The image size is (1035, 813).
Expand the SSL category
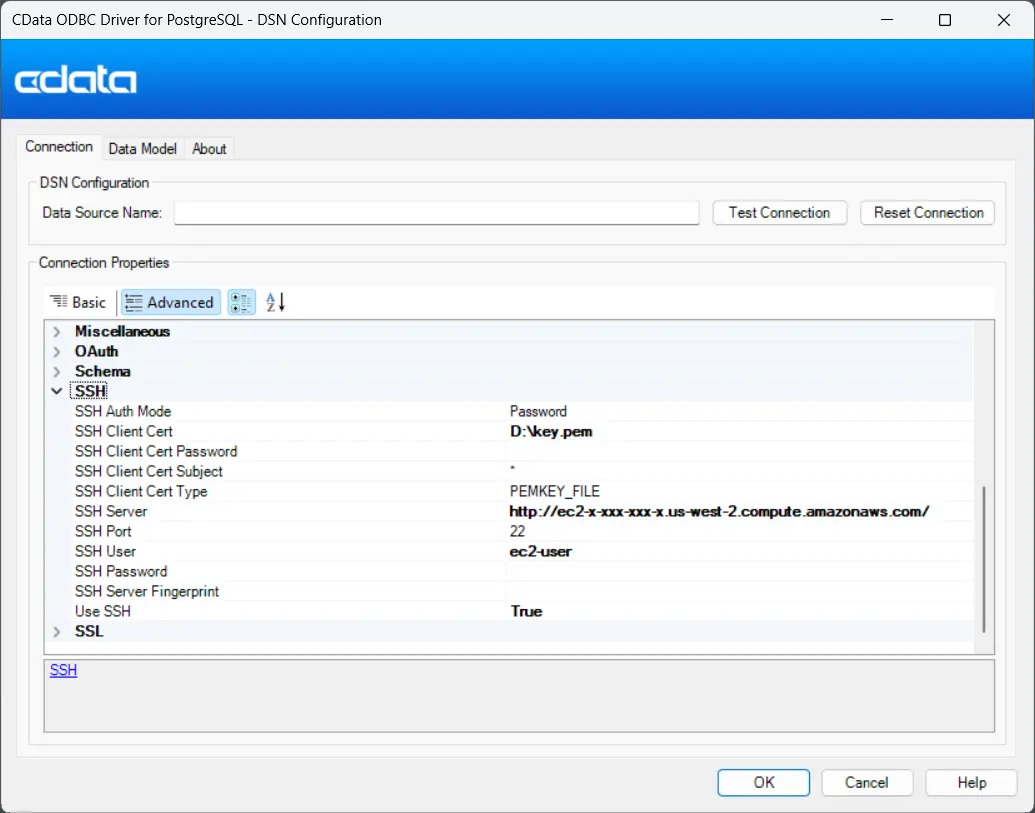[57, 631]
